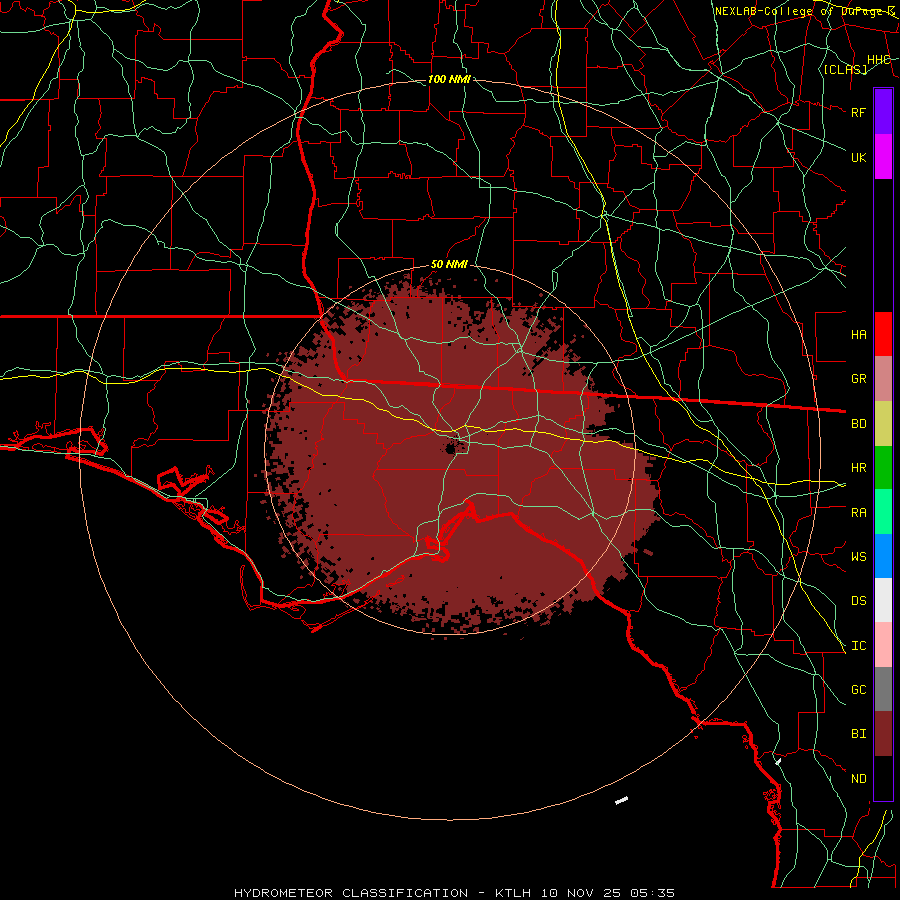Image resolution: width=900 pixels, height=900 pixels.
Task: Click the GC legend label
Action: [x=858, y=690]
